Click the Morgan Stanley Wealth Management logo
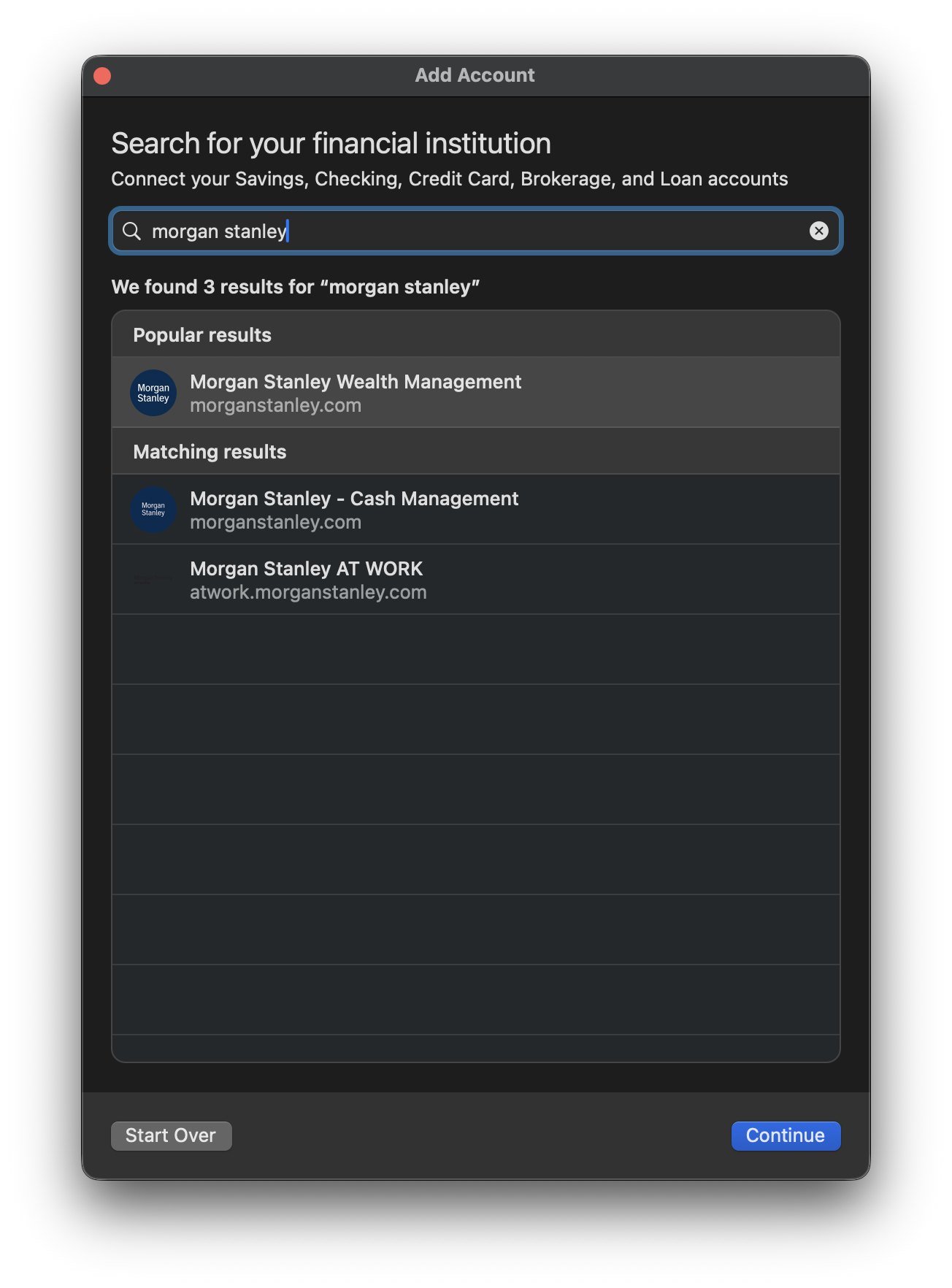Screen dimensions: 952x1288 point(153,393)
